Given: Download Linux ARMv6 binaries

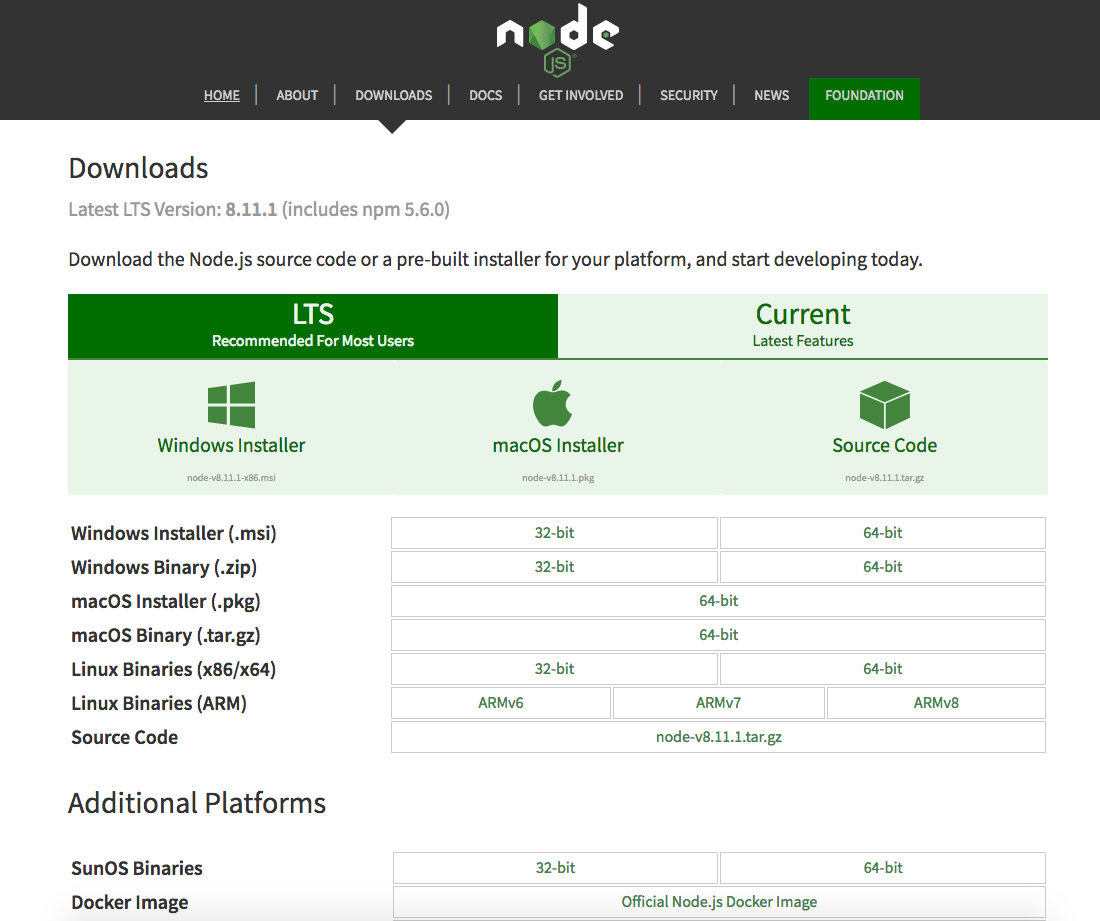Looking at the screenshot, I should click(x=501, y=703).
